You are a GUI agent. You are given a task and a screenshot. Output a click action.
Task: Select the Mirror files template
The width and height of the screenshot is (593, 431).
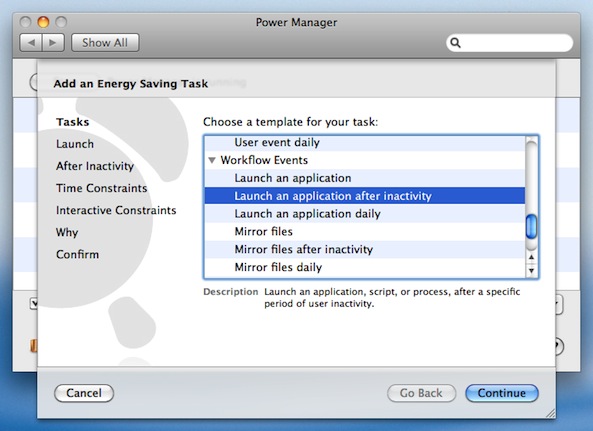pos(365,231)
